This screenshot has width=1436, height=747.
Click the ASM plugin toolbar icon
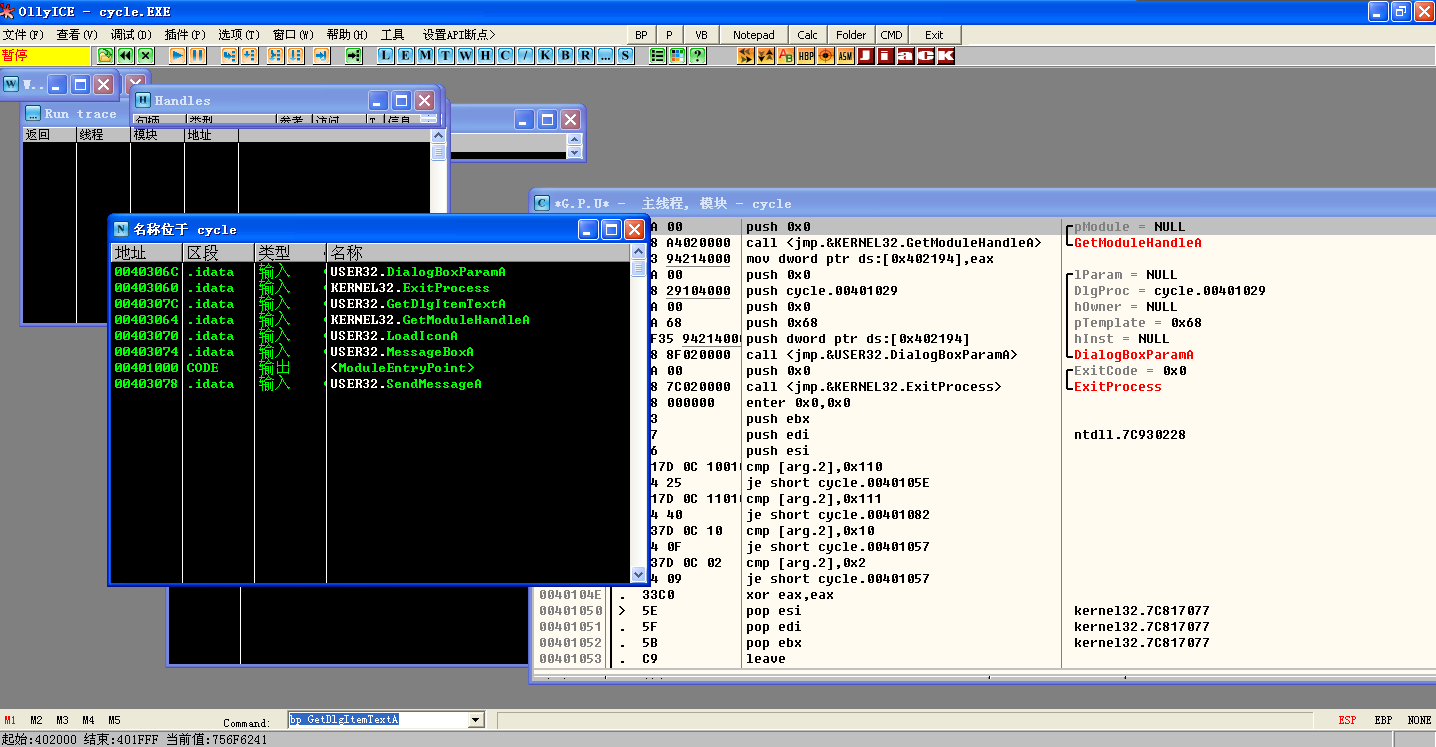[846, 56]
